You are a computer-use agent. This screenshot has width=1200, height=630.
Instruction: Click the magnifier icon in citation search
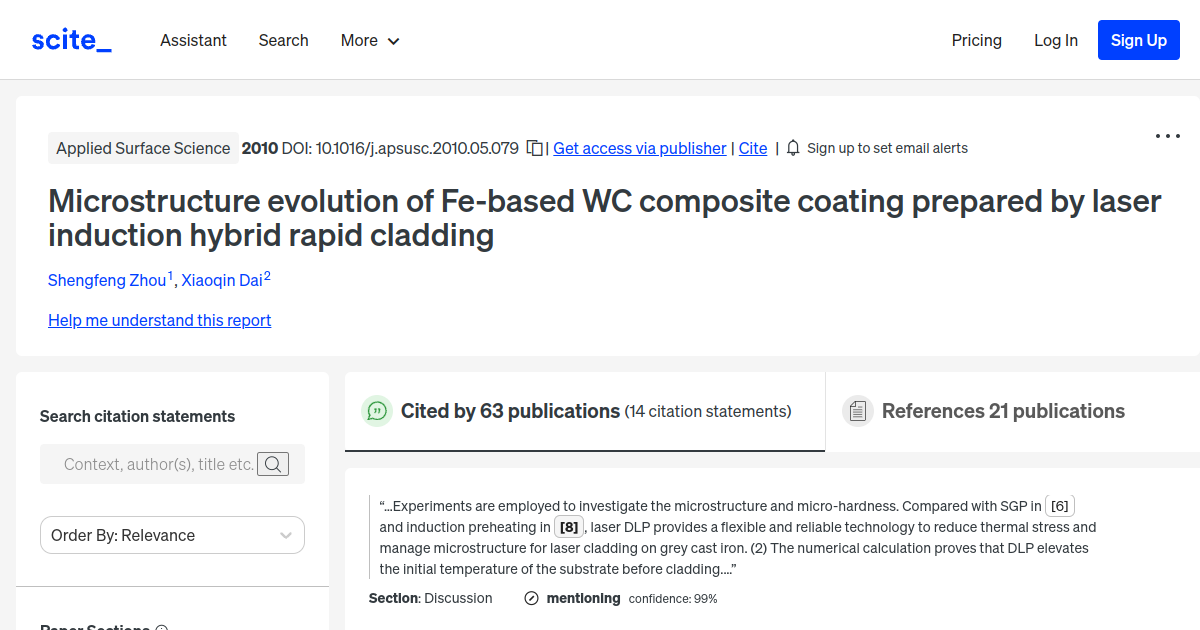click(273, 463)
